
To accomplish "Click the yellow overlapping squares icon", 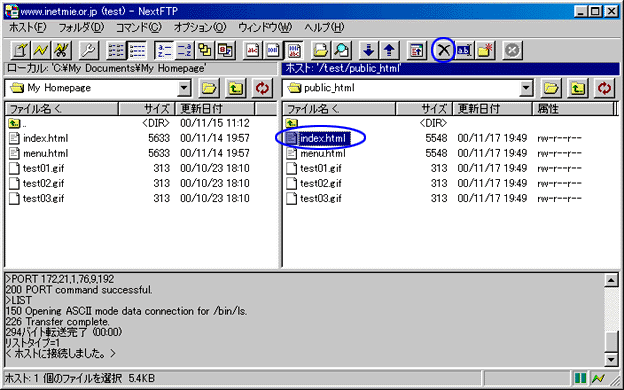I will tap(205, 50).
